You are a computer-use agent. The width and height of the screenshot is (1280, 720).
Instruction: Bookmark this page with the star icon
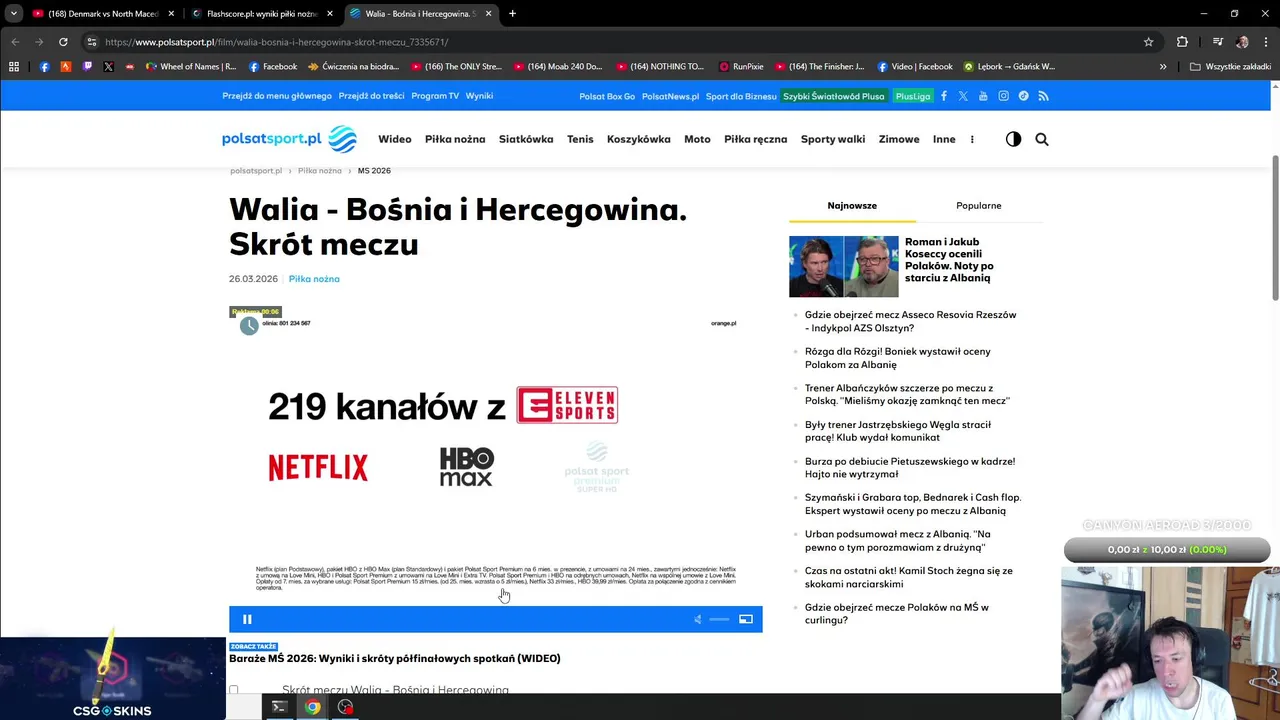pos(1149,42)
